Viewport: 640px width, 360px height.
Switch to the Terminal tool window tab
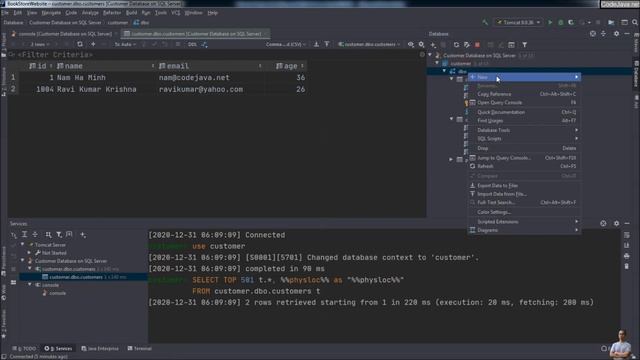pyautogui.click(x=139, y=349)
